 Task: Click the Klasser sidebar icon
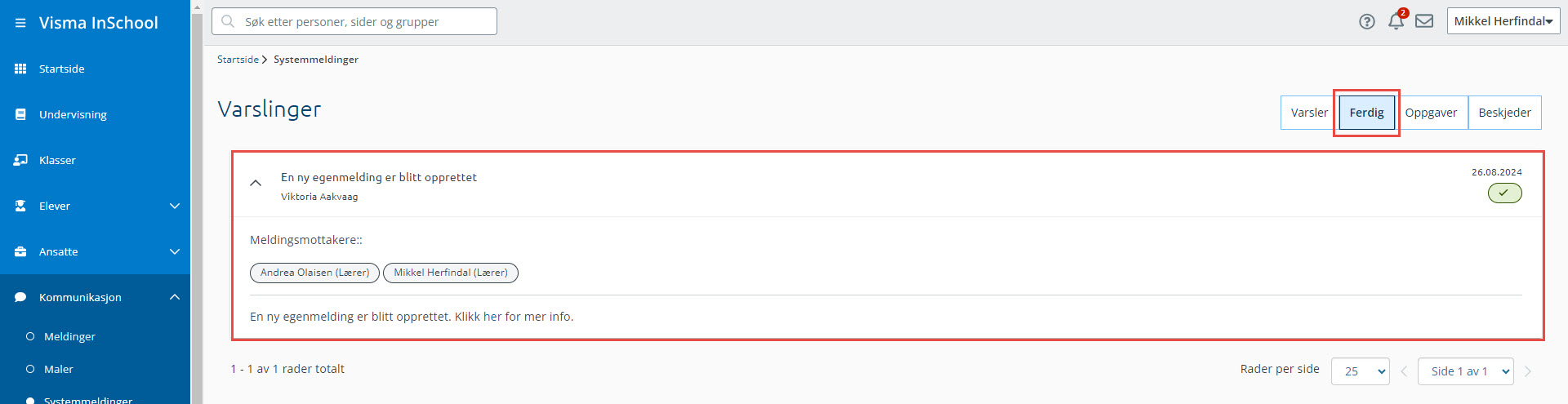click(x=20, y=160)
